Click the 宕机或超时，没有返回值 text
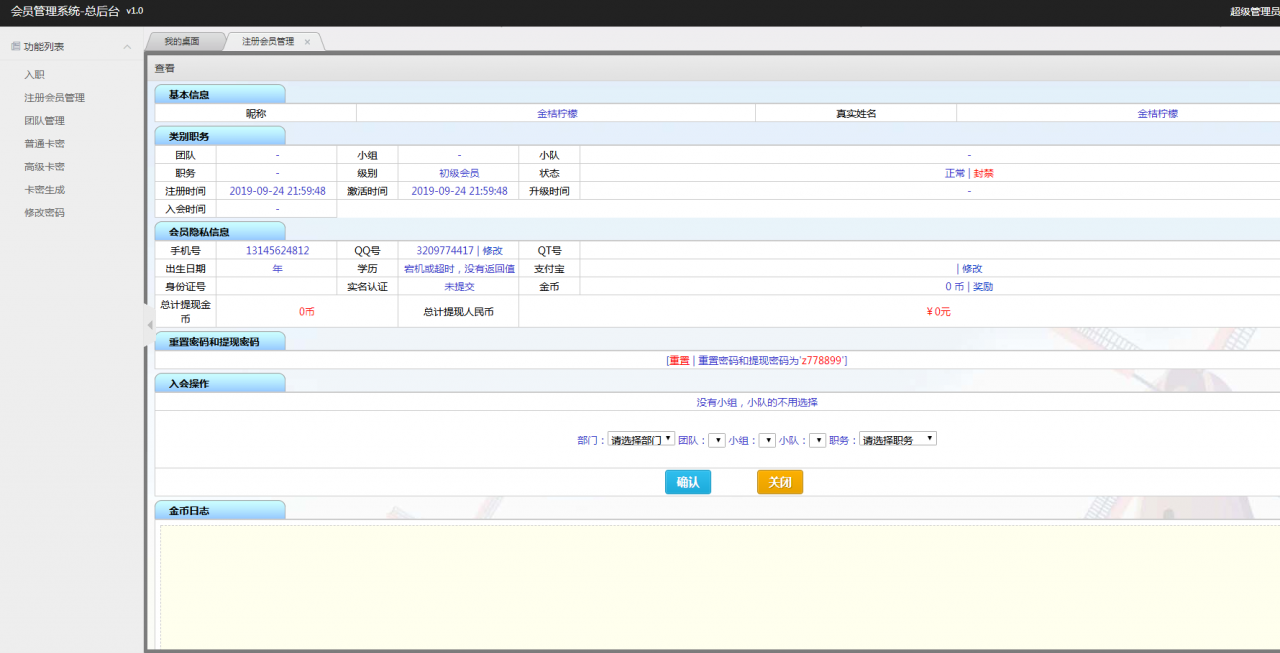Screen dimensions: 1280x653 point(459,268)
